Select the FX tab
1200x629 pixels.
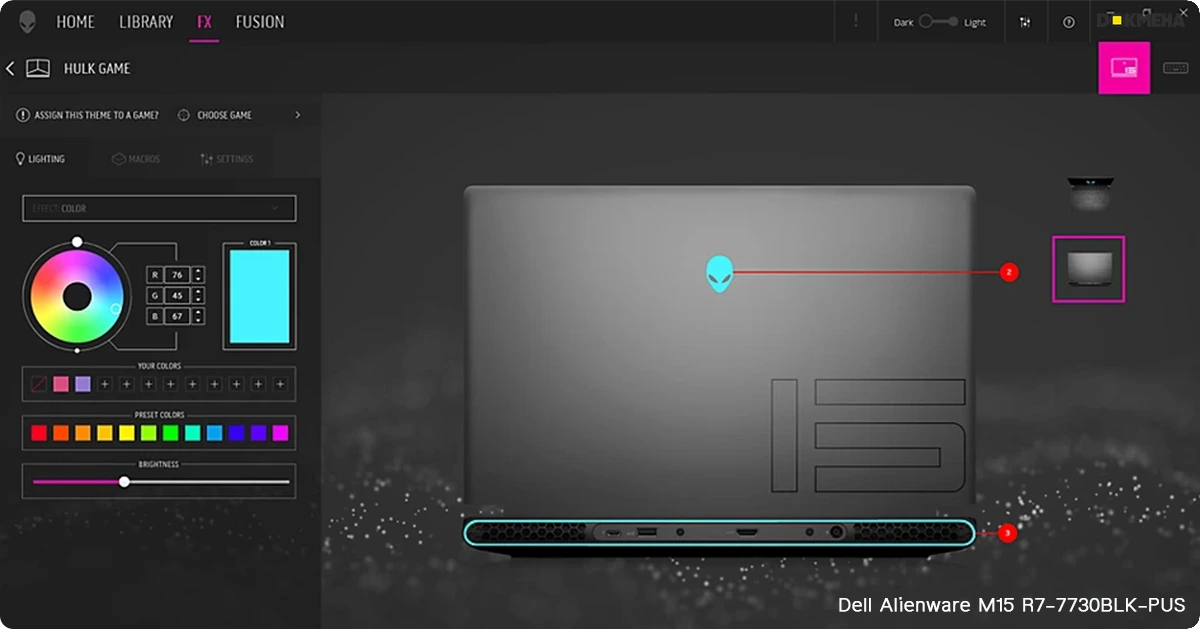pyautogui.click(x=204, y=22)
